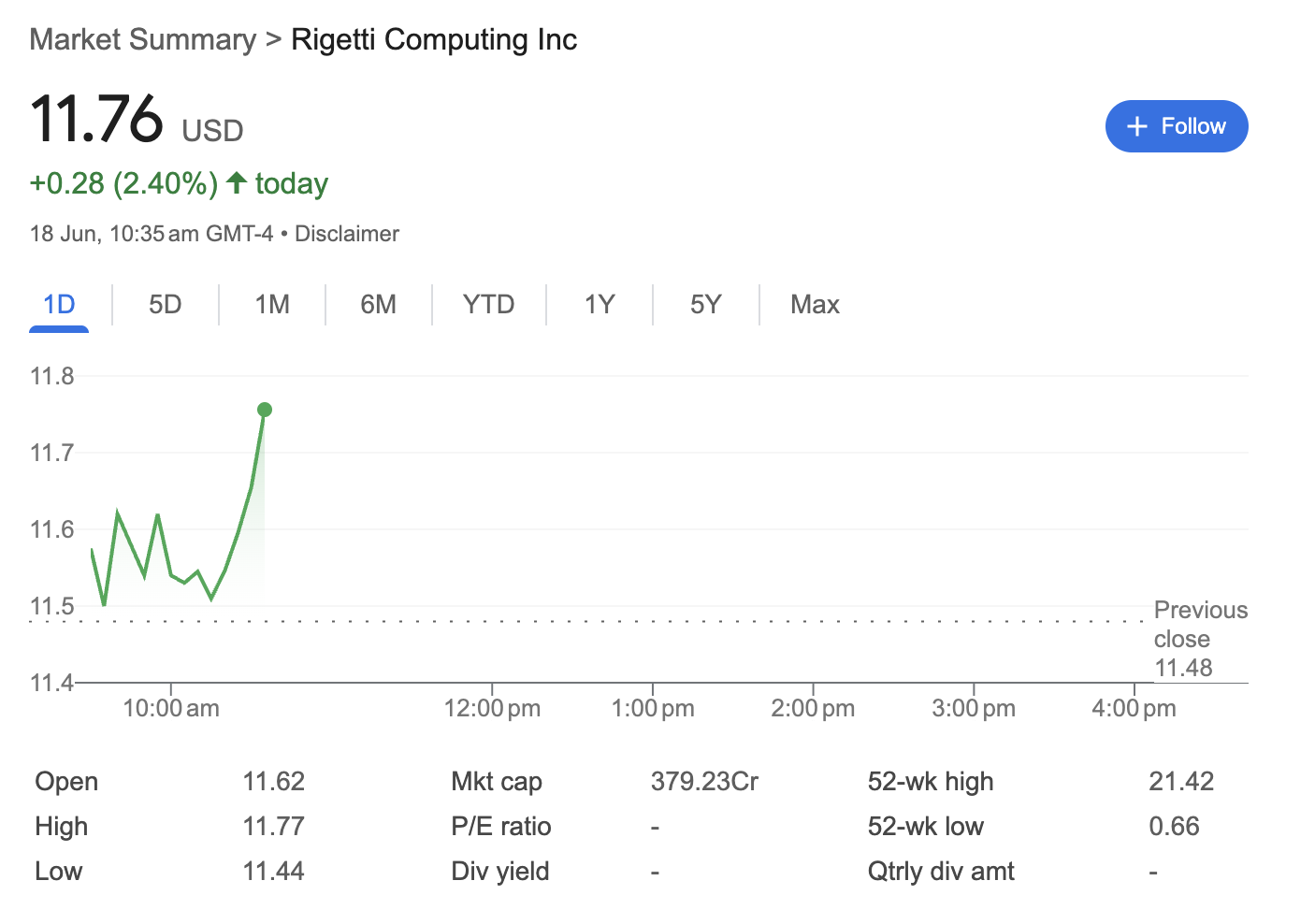This screenshot has height=924, width=1315.
Task: Switch to the 5D chart tab
Action: tap(166, 305)
